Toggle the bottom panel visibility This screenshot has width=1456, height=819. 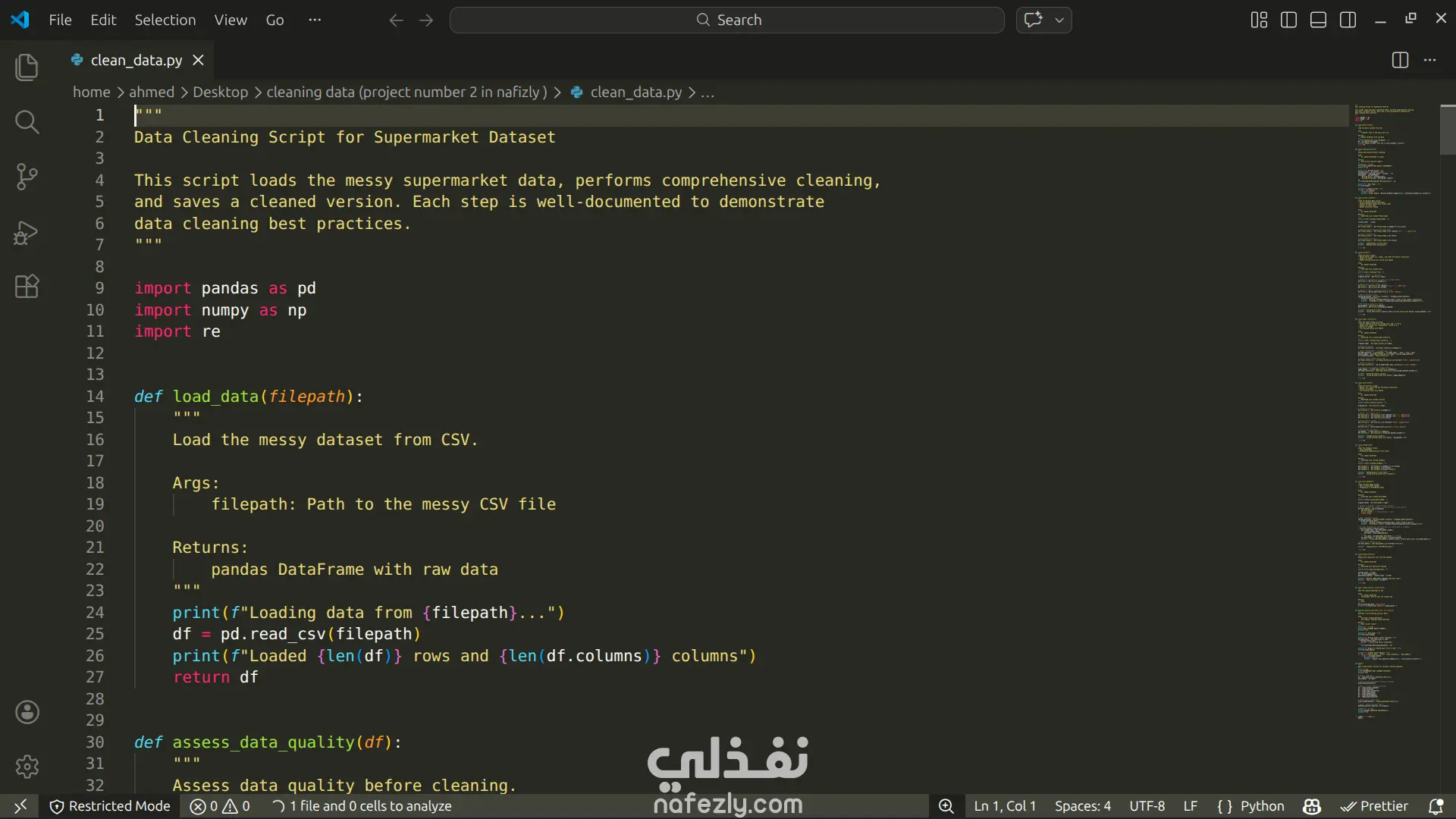[x=1318, y=20]
